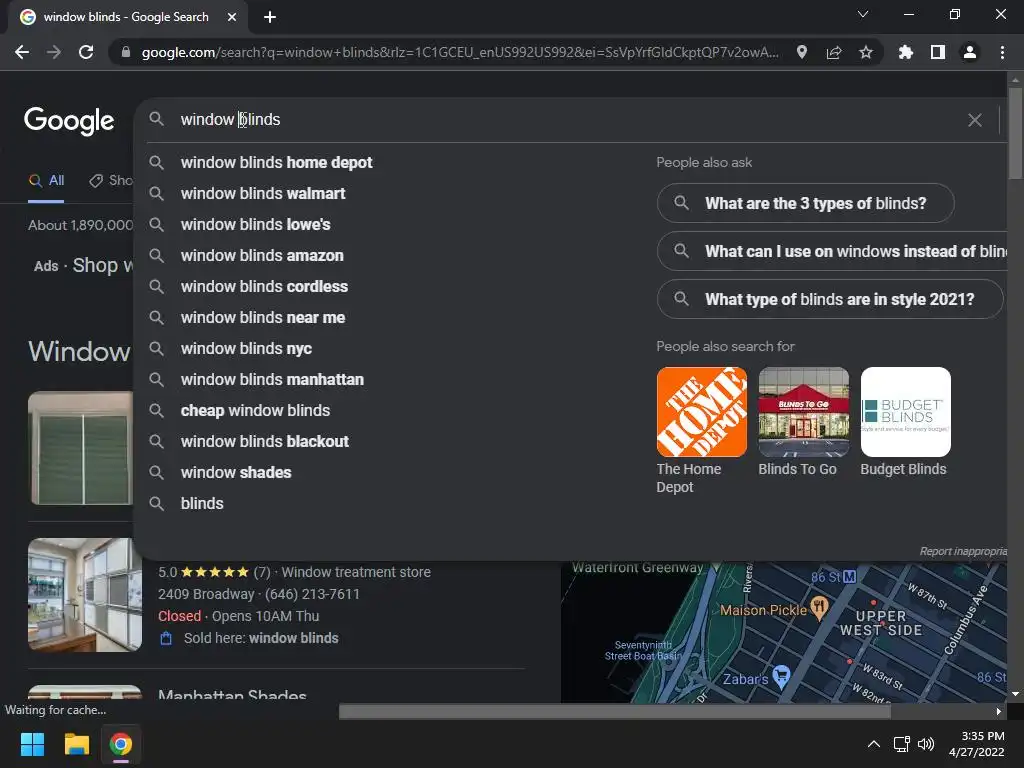
Task: Reload the current page
Action: 86,52
